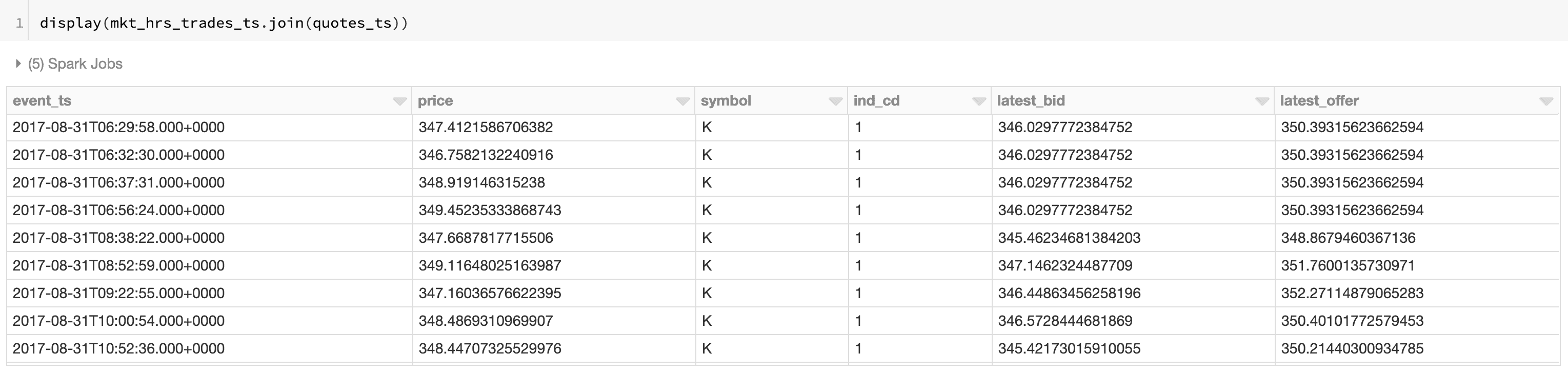The image size is (1568, 374).
Task: Open the latest_offer column dropdown arrow
Action: (x=1545, y=101)
